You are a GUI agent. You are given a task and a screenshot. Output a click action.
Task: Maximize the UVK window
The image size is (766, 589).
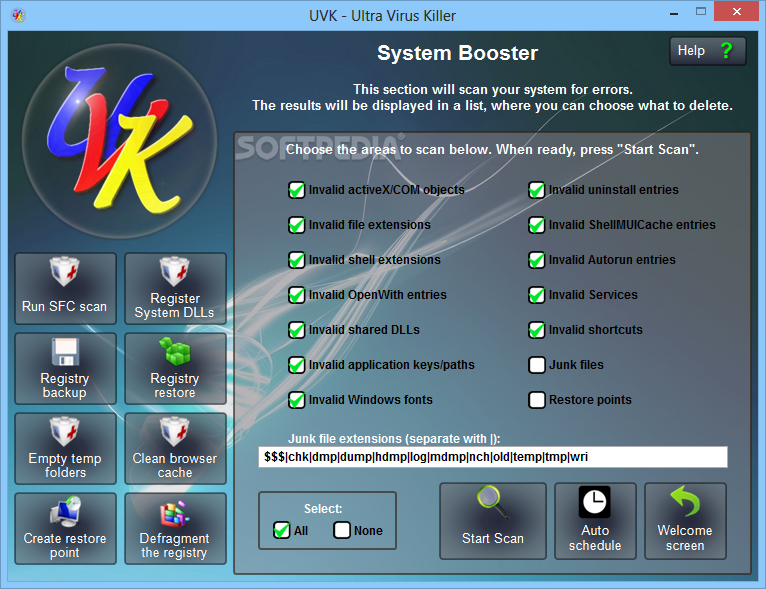pyautogui.click(x=701, y=12)
